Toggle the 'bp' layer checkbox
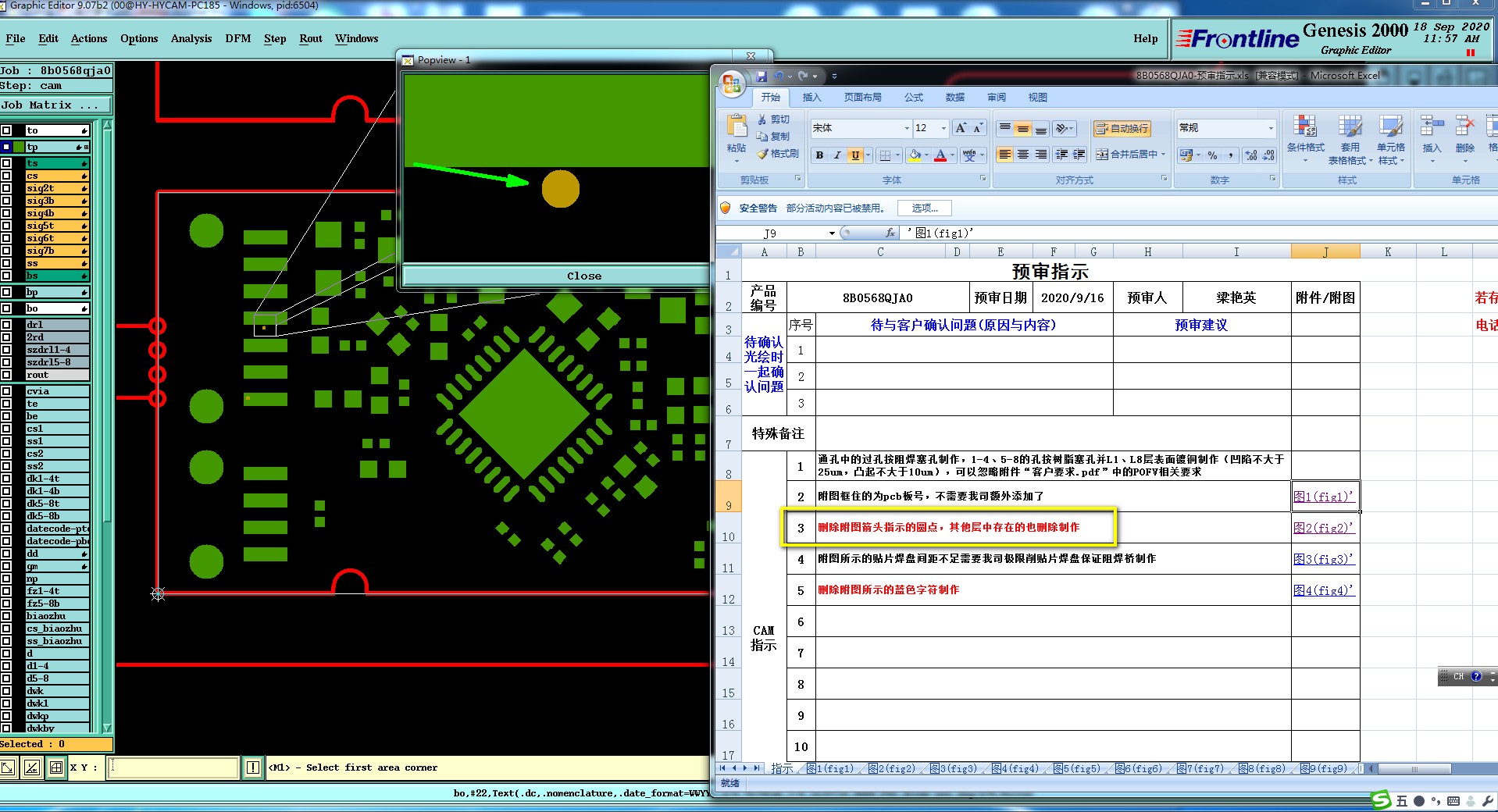 click(x=6, y=292)
